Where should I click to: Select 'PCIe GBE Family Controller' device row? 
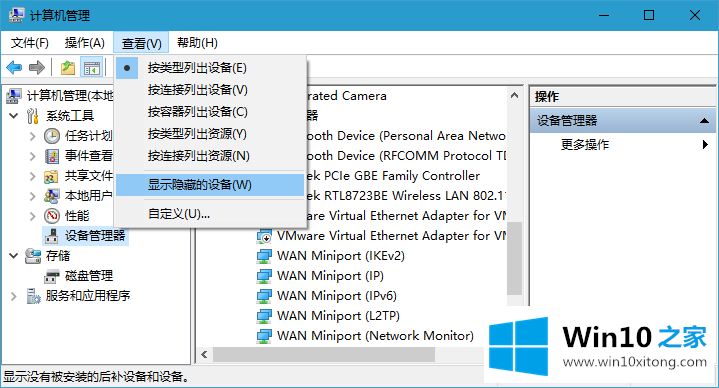[393, 176]
